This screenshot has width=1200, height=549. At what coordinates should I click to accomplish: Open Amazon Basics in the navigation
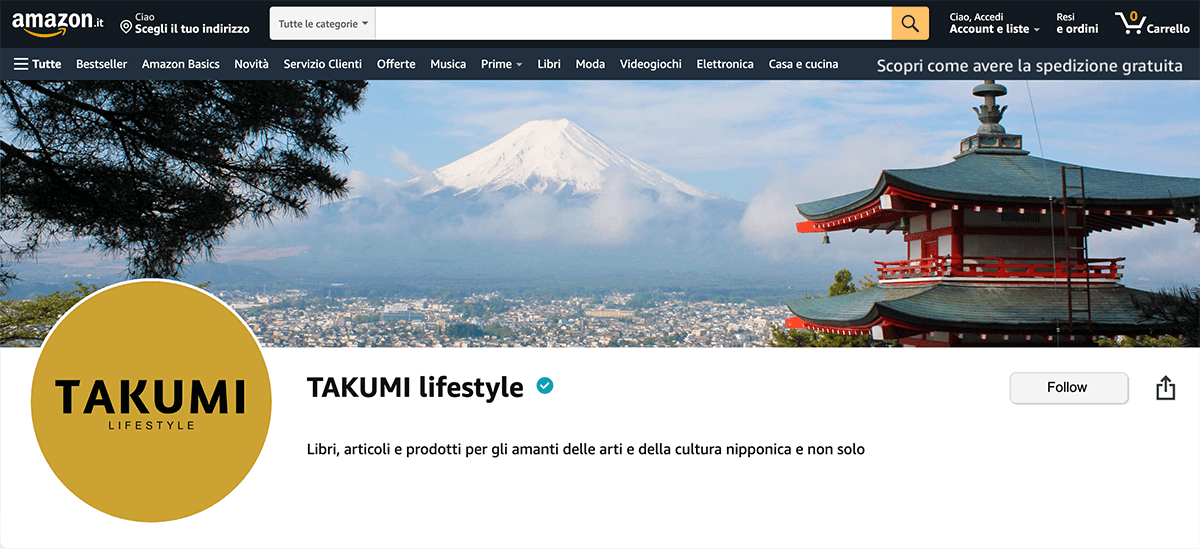click(x=181, y=64)
